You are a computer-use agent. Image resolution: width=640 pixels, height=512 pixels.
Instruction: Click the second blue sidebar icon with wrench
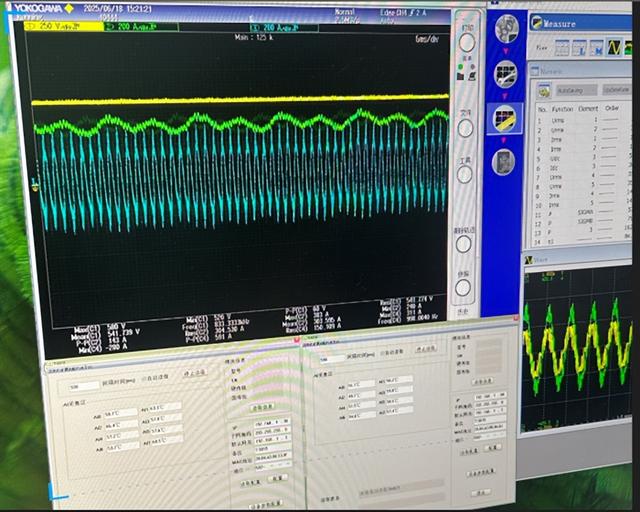pos(506,72)
